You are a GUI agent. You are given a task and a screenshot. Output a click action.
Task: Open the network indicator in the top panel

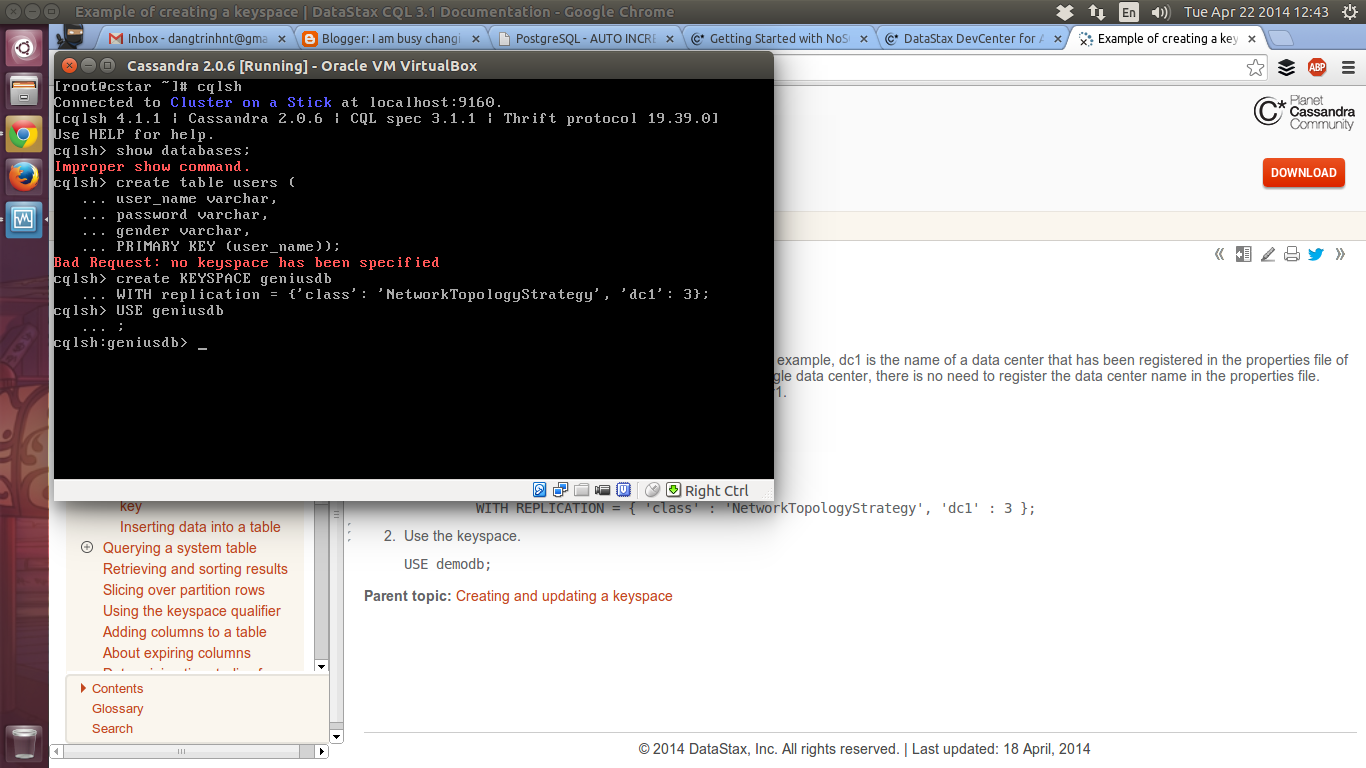(1097, 12)
